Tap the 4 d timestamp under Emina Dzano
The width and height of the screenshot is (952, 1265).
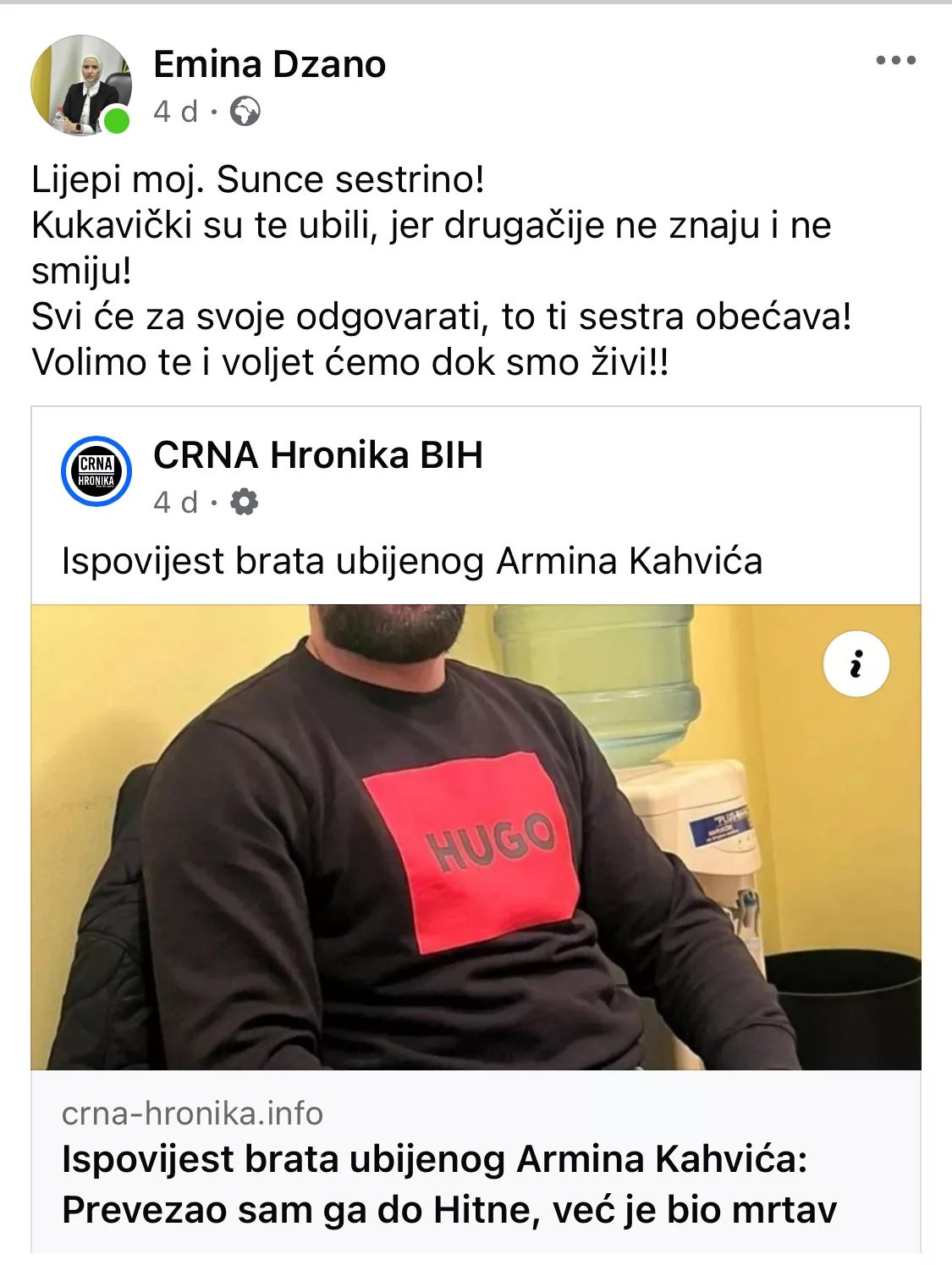(175, 111)
